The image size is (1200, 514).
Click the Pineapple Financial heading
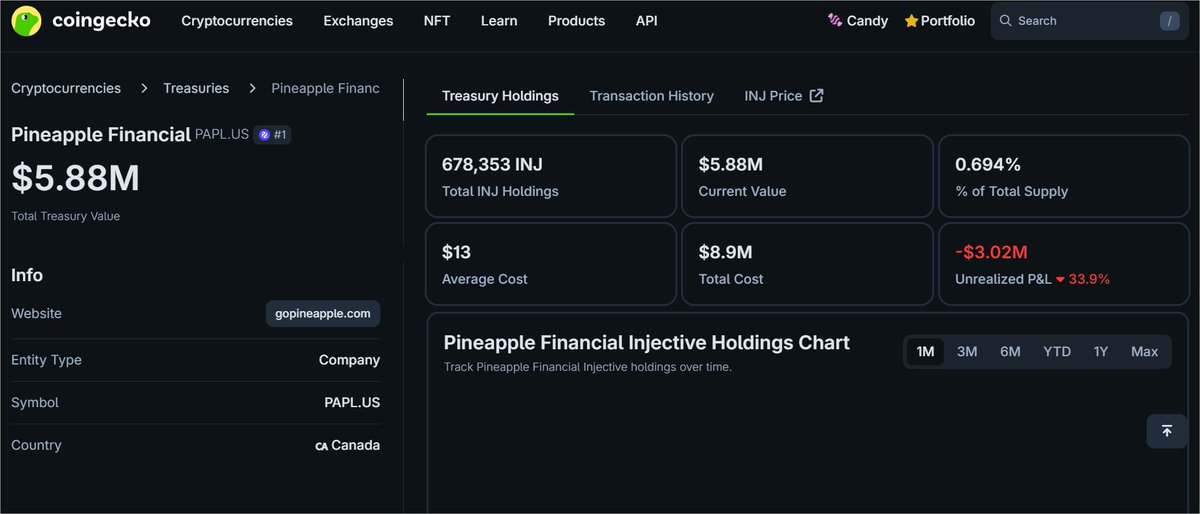point(101,134)
